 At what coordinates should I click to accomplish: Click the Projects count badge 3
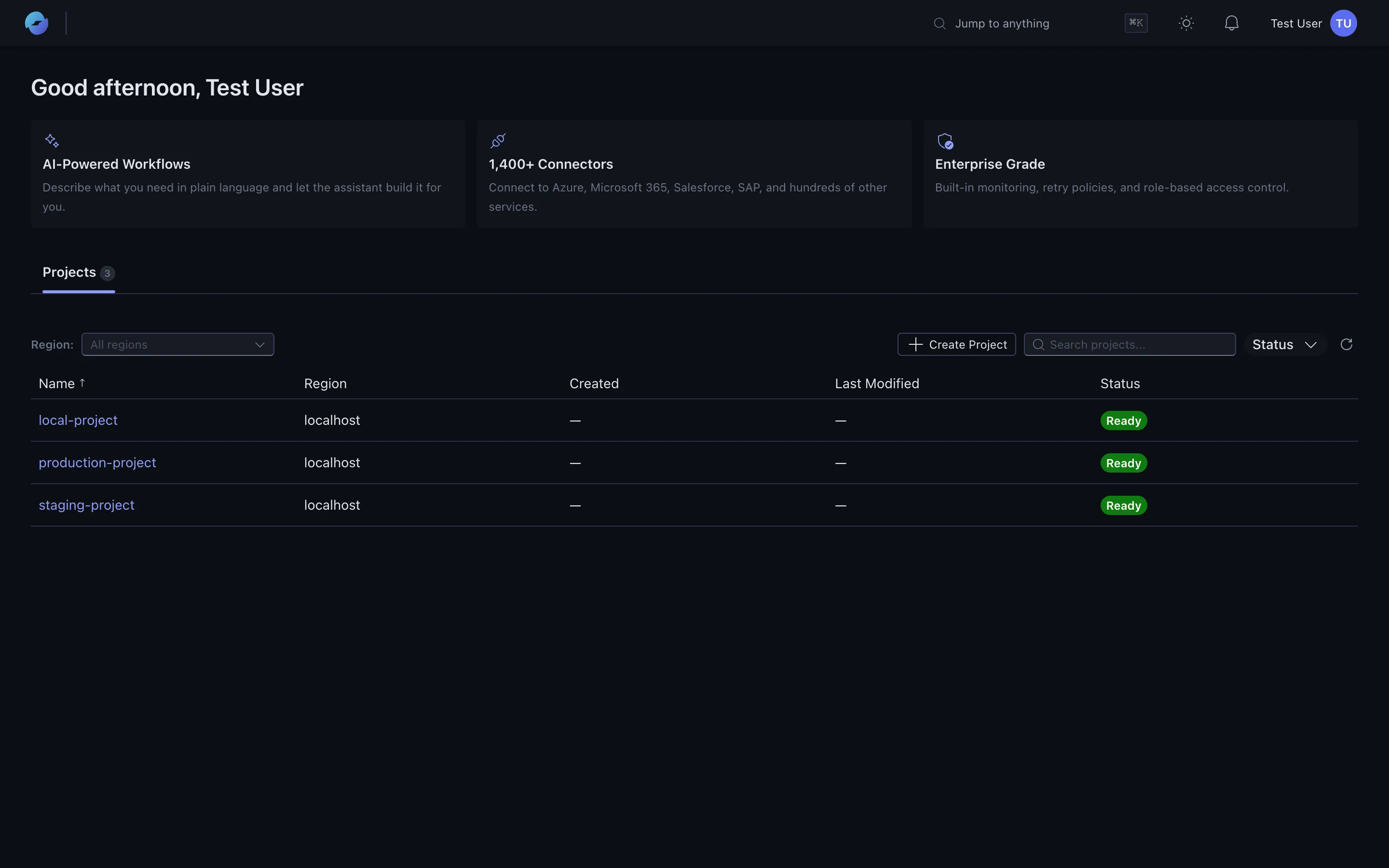tap(108, 273)
